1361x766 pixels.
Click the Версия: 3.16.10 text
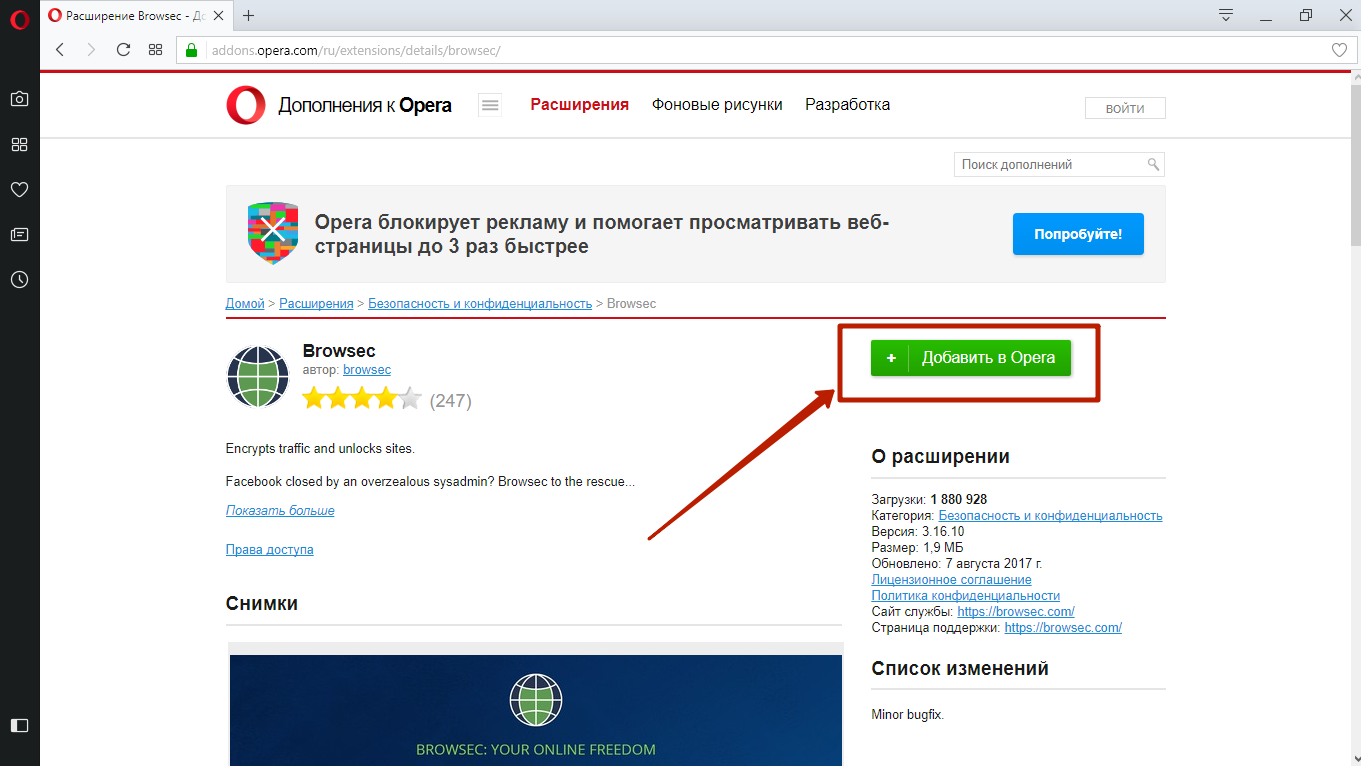[918, 532]
